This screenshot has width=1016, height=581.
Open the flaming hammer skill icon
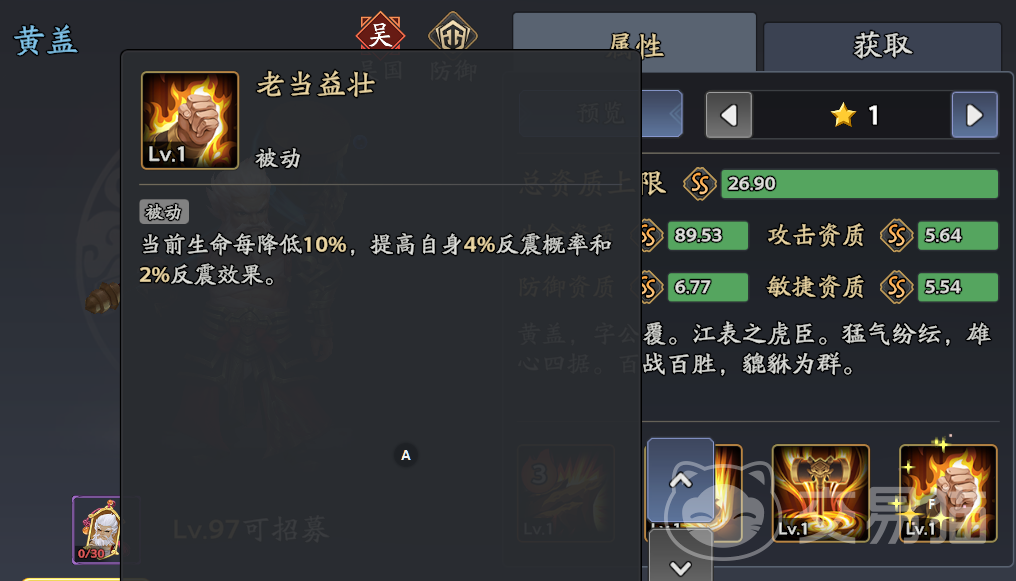pyautogui.click(x=821, y=493)
